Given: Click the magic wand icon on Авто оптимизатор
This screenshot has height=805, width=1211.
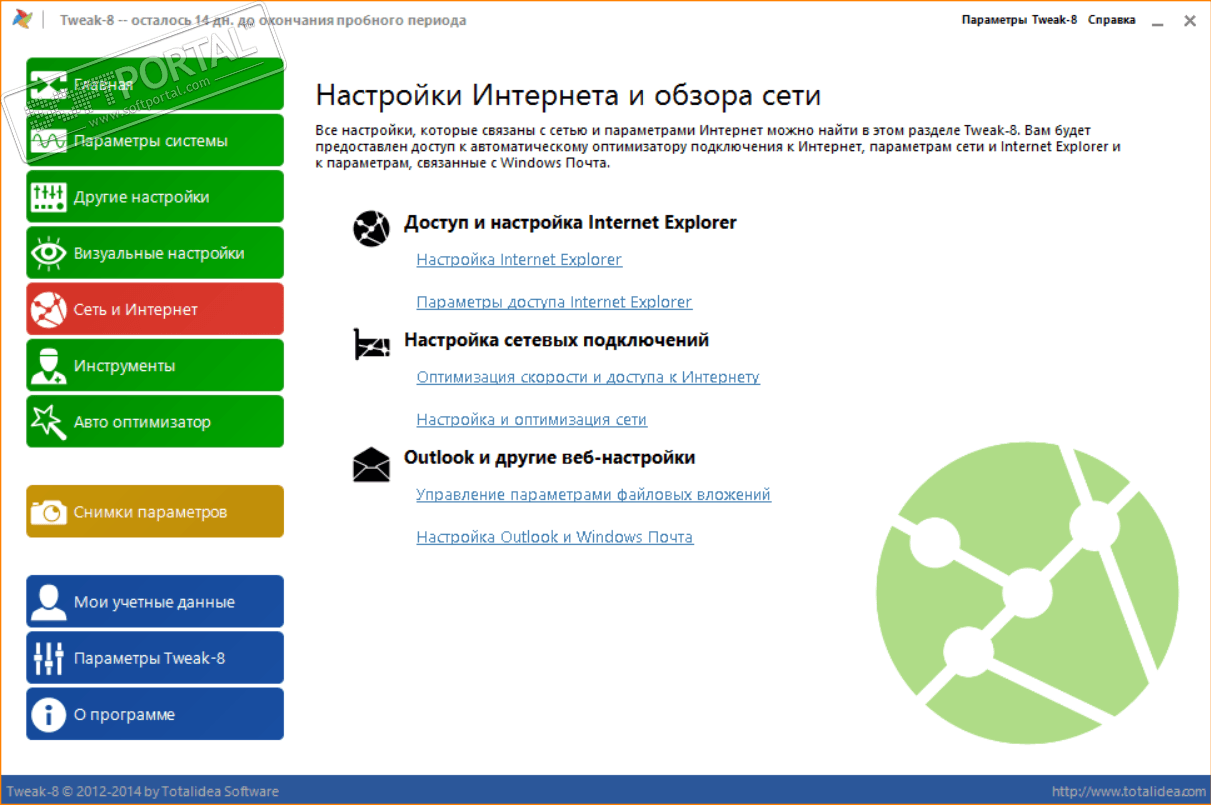Looking at the screenshot, I should point(49,422).
